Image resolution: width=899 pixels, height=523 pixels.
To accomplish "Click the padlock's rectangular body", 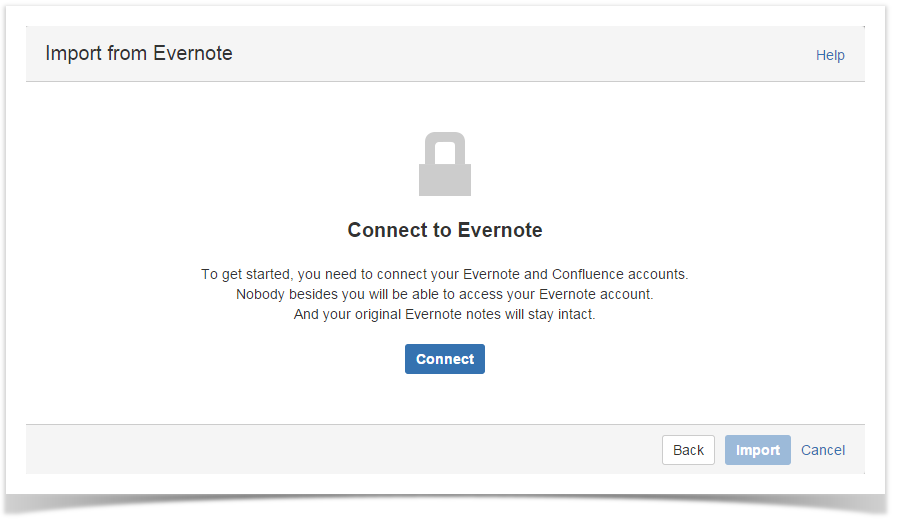I will pos(444,179).
